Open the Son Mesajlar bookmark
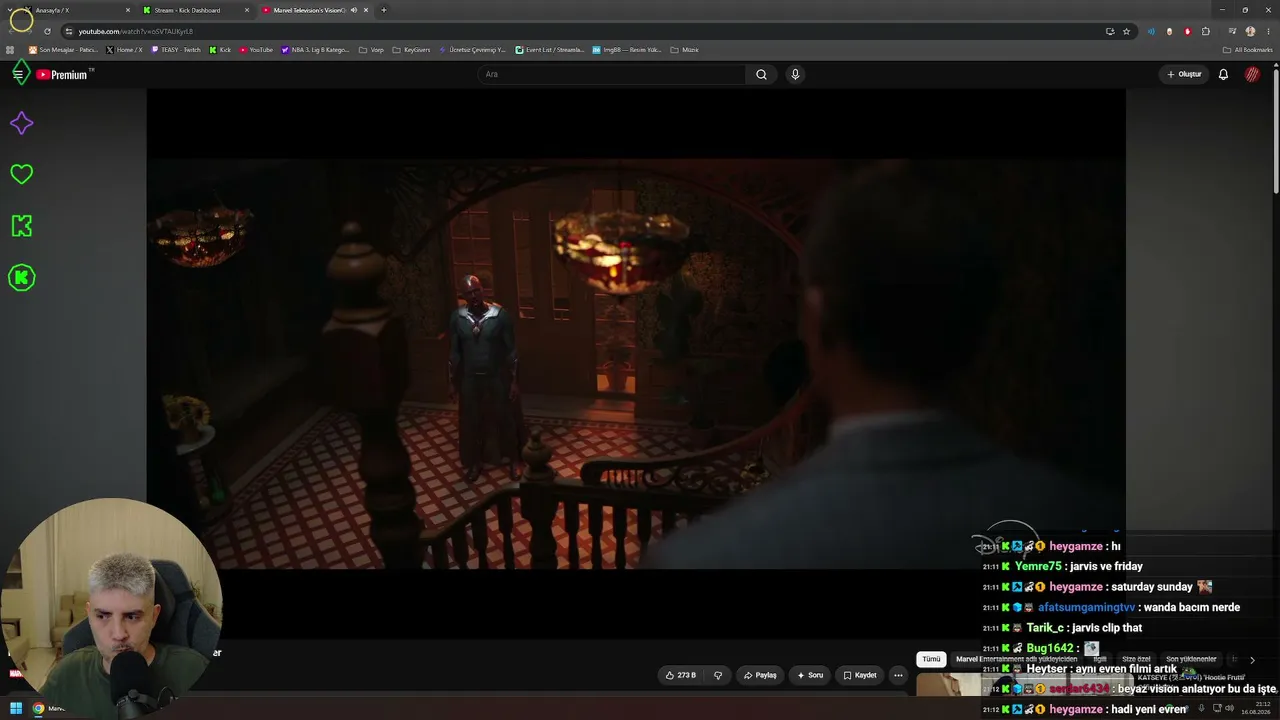This screenshot has height=720, width=1280. (63, 50)
